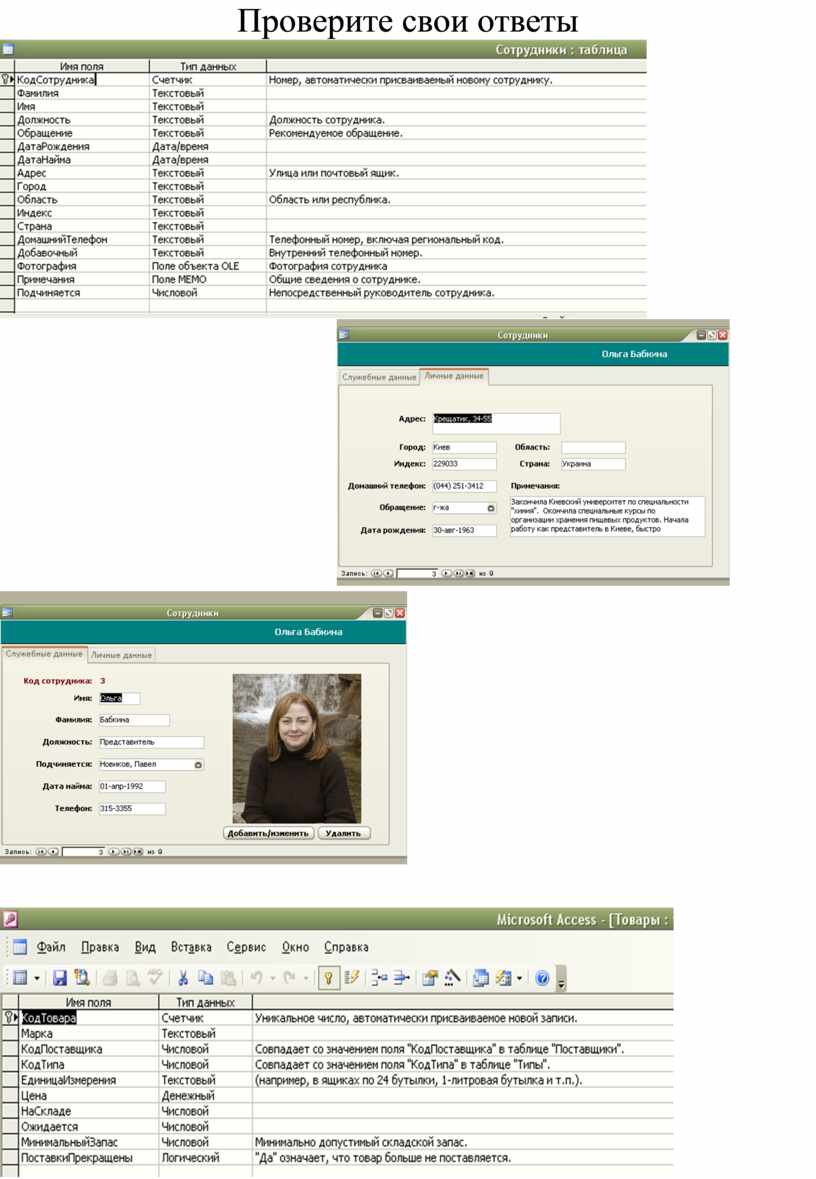The width and height of the screenshot is (816, 1179).
Task: Click the Copy icon in toolbar
Action: pyautogui.click(x=206, y=978)
